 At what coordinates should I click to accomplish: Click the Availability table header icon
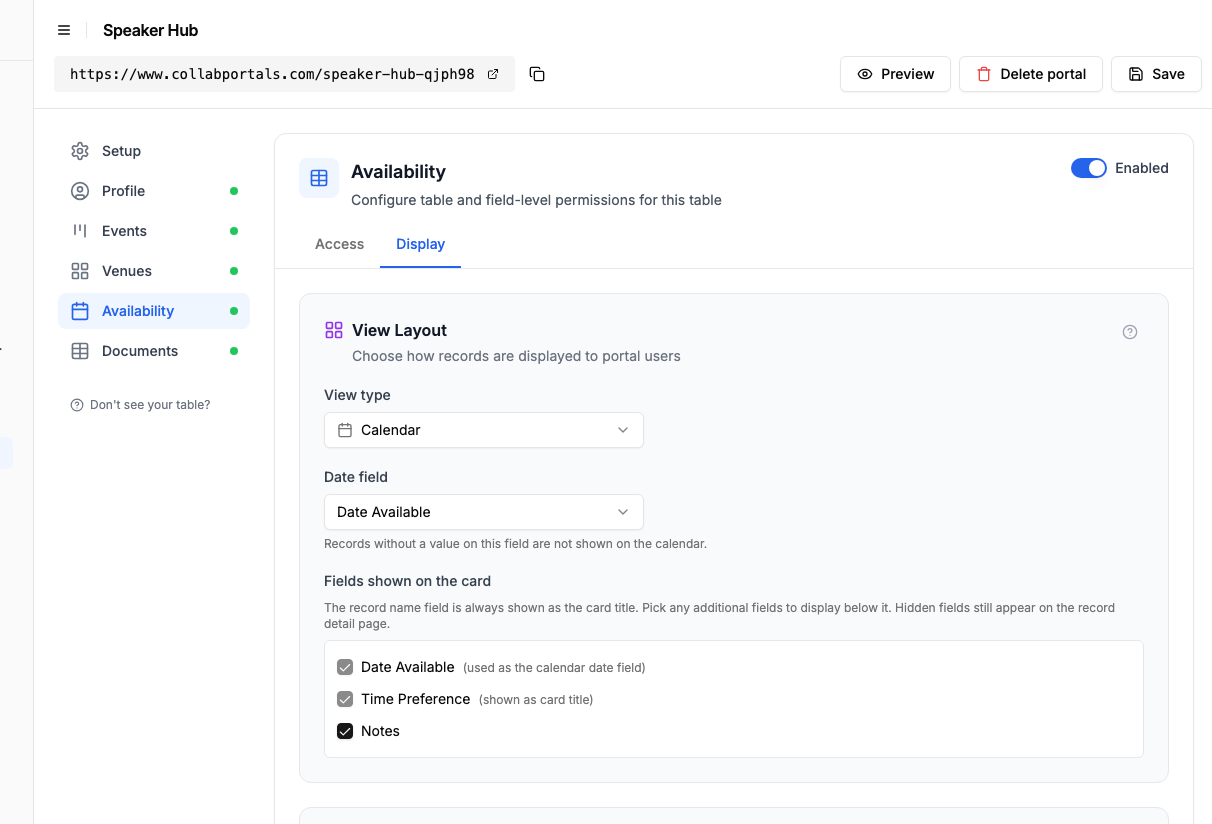(x=319, y=178)
